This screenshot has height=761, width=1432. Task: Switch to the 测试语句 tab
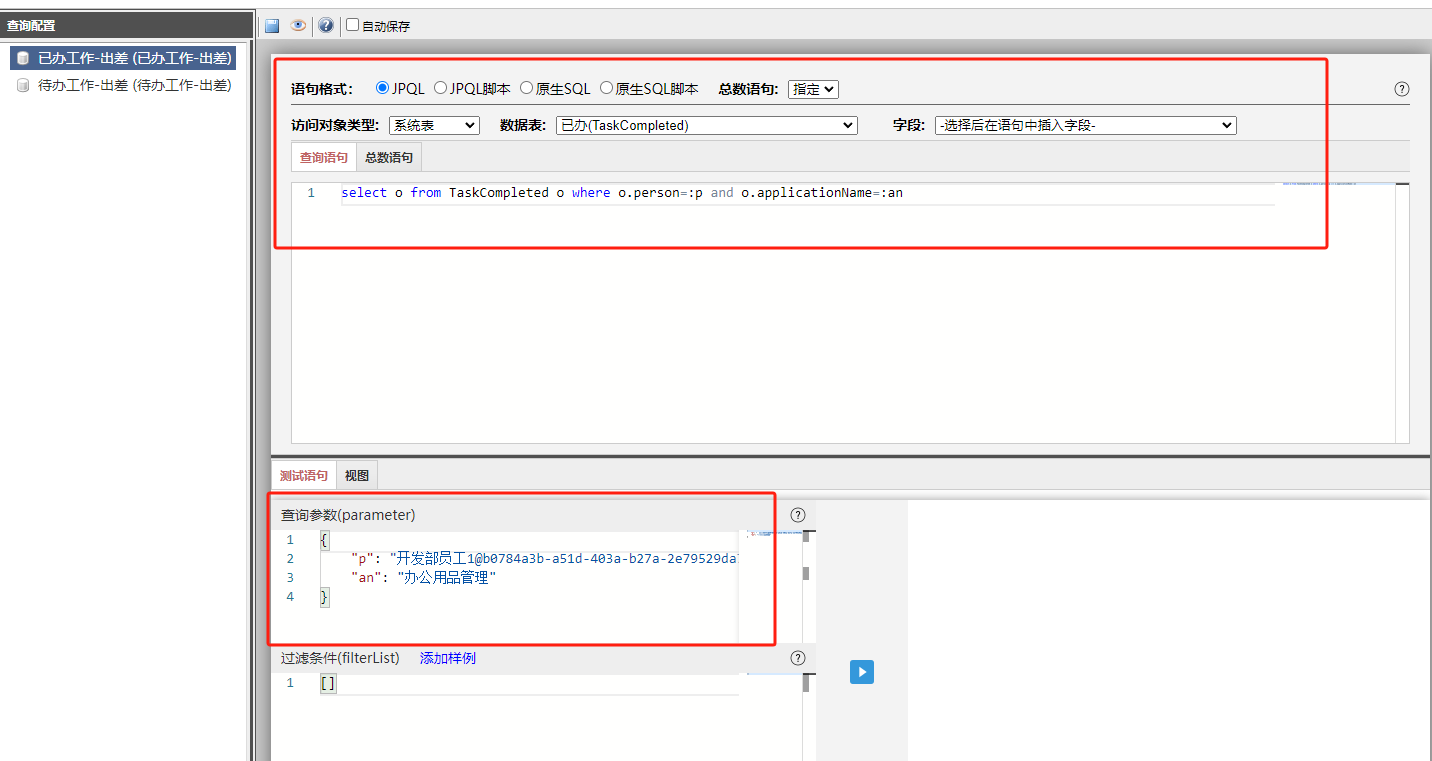(x=303, y=475)
